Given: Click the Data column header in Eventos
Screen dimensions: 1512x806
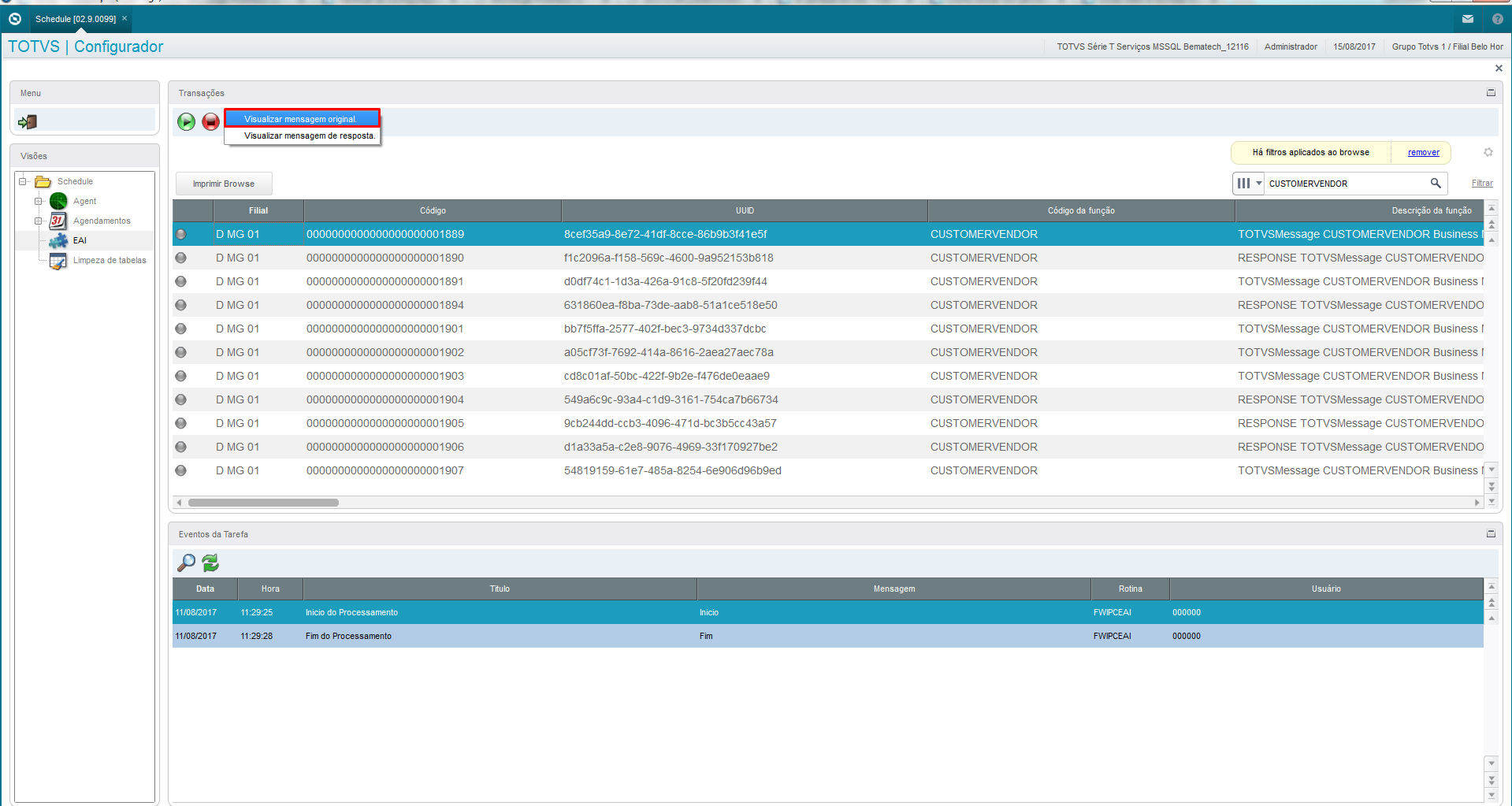Looking at the screenshot, I should point(206,589).
